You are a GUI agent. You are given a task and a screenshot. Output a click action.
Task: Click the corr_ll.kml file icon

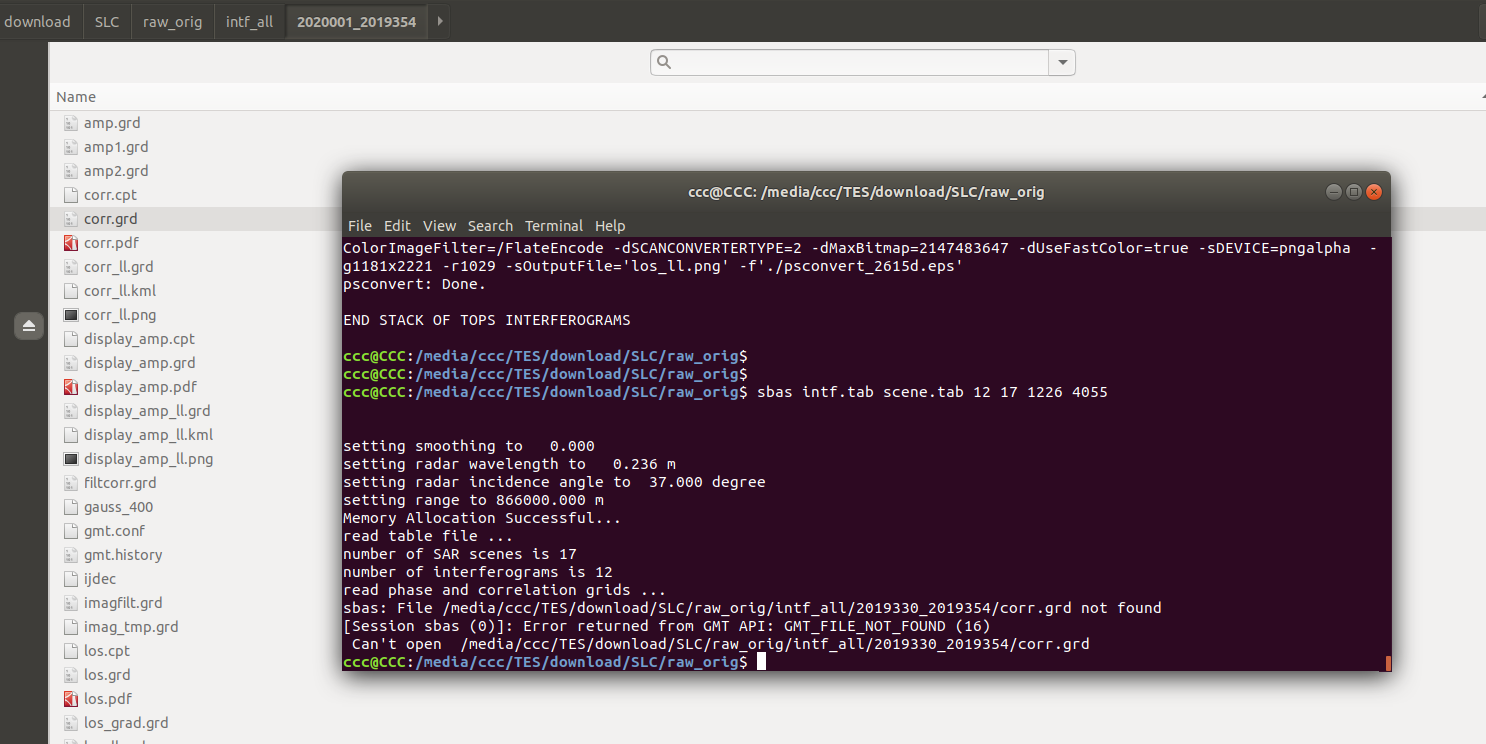70,291
